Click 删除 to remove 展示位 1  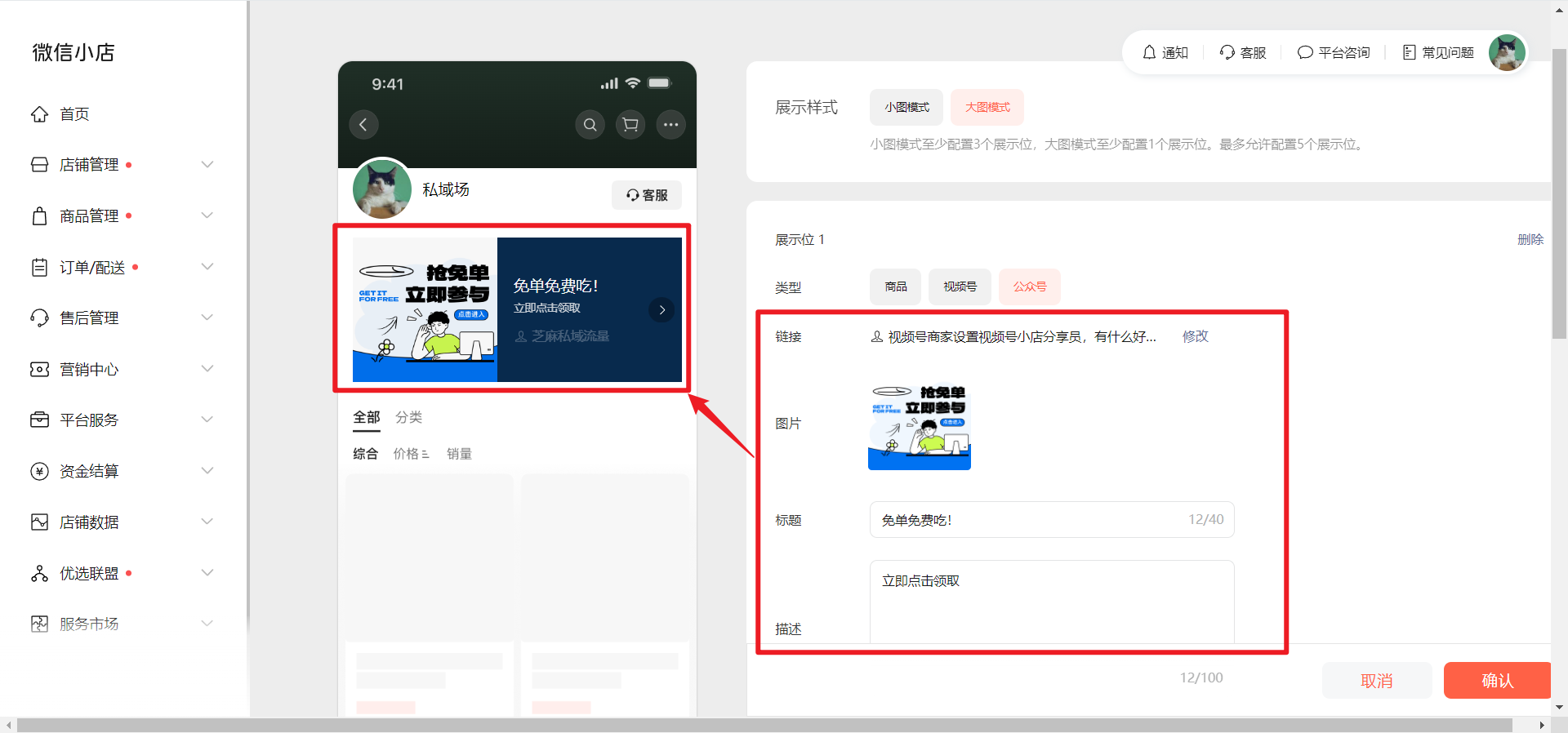click(1530, 239)
